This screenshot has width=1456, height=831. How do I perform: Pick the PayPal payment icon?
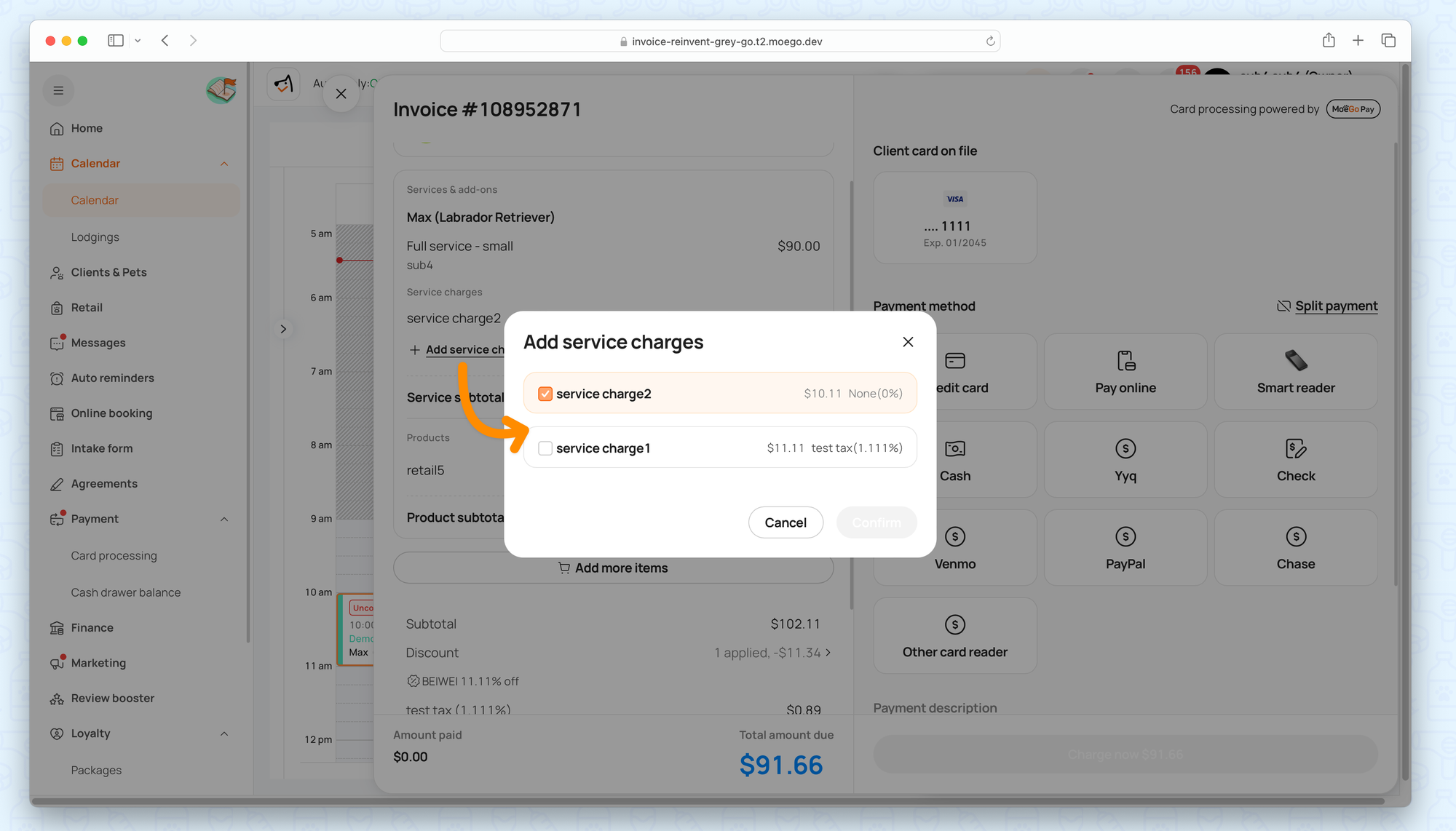click(x=1125, y=537)
